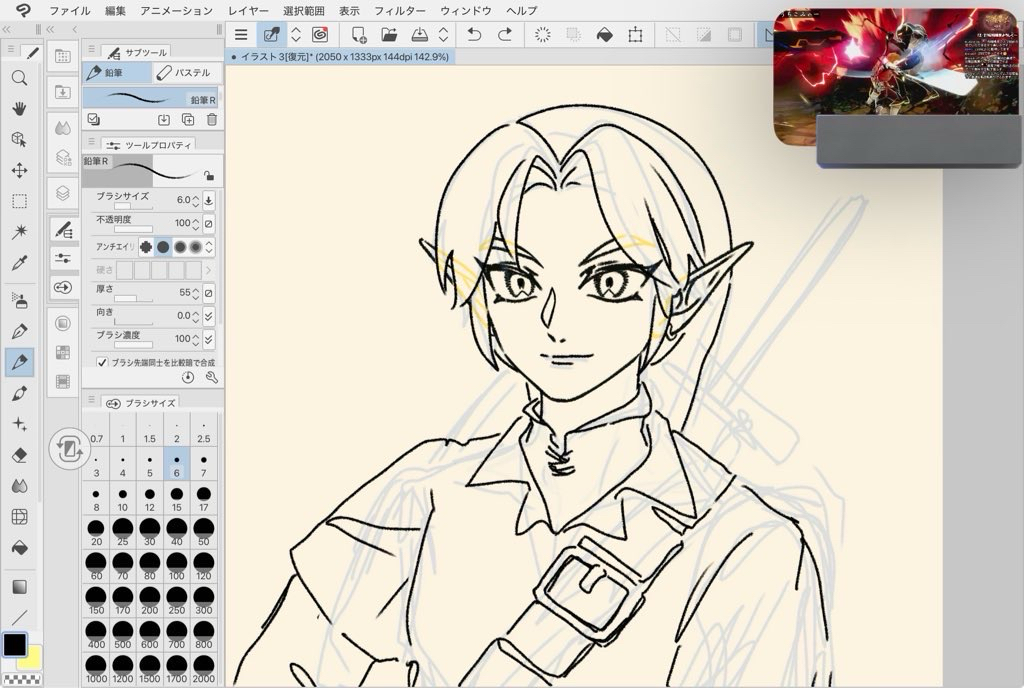Select the hard-edged no anti-aliasing option
The height and width of the screenshot is (688, 1024).
[x=146, y=247]
